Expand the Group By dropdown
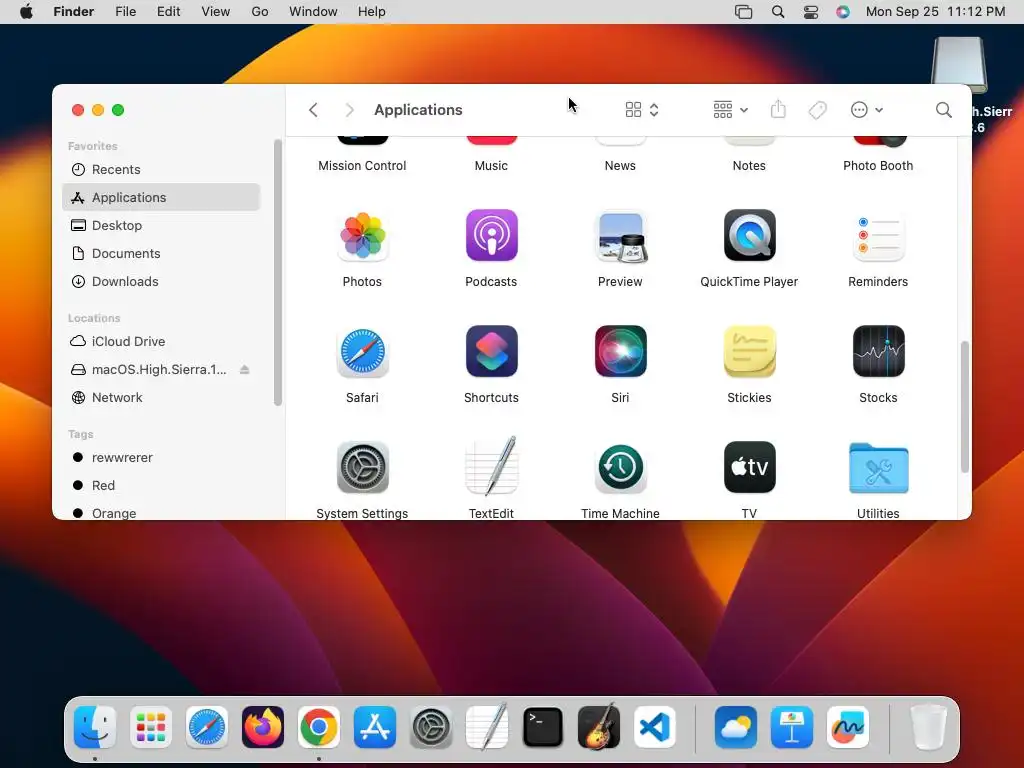 click(x=731, y=110)
